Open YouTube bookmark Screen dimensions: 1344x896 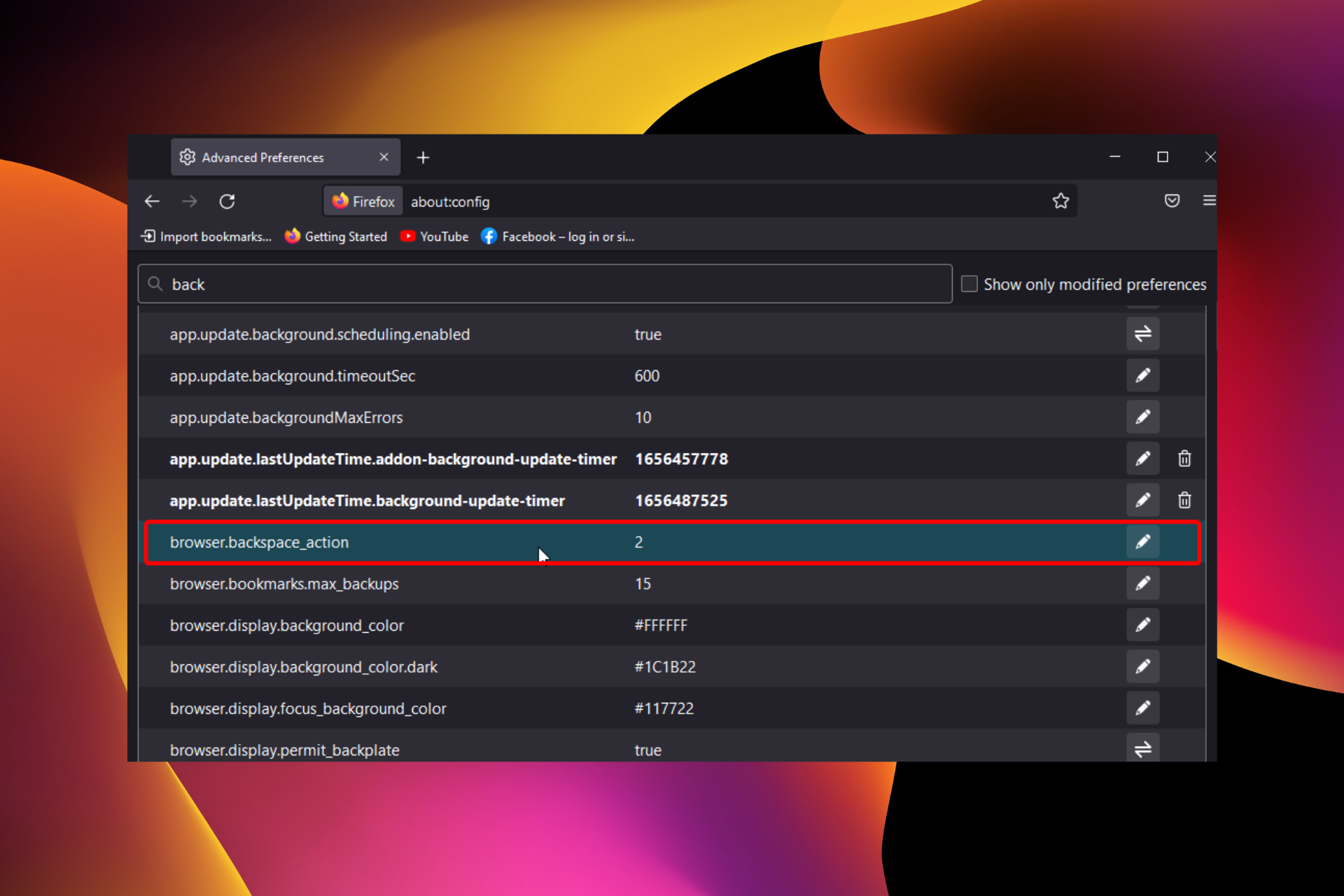[x=435, y=237]
